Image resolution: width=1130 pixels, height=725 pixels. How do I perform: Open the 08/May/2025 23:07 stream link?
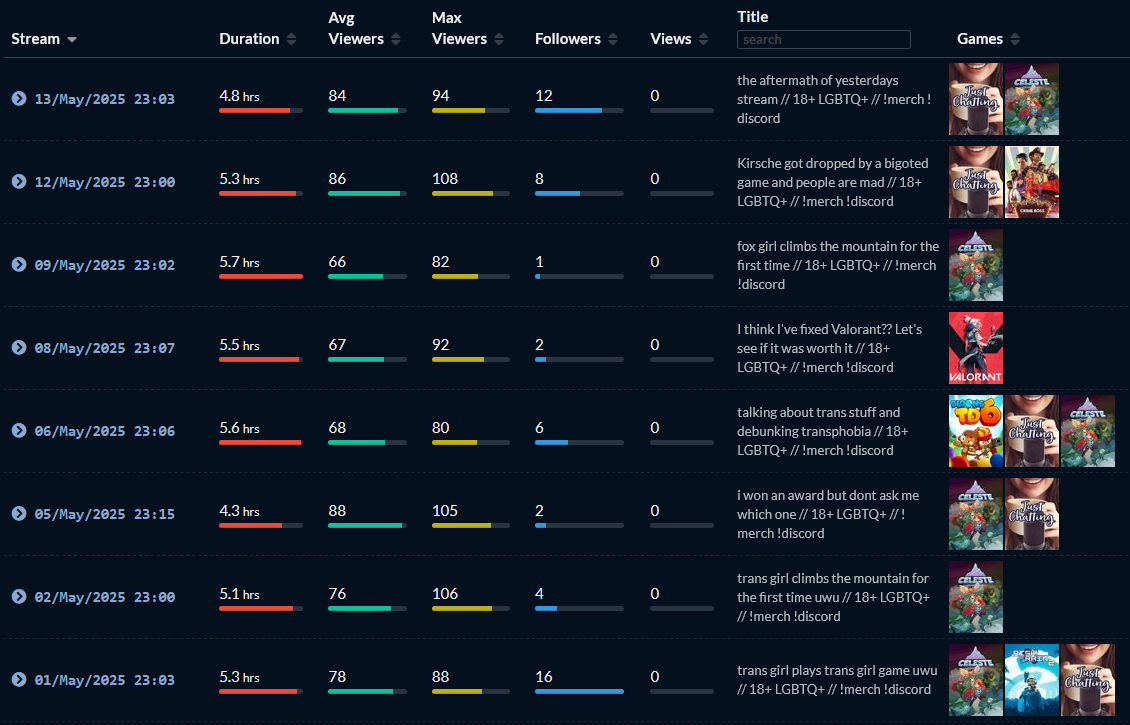click(x=104, y=348)
